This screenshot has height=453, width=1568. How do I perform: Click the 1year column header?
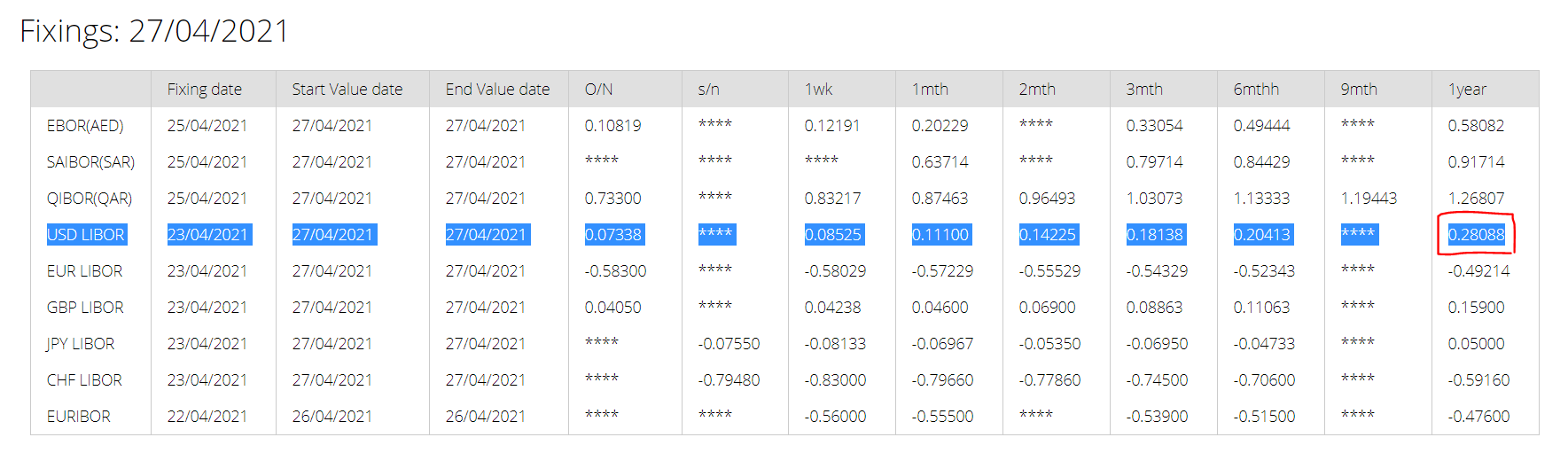[1467, 90]
